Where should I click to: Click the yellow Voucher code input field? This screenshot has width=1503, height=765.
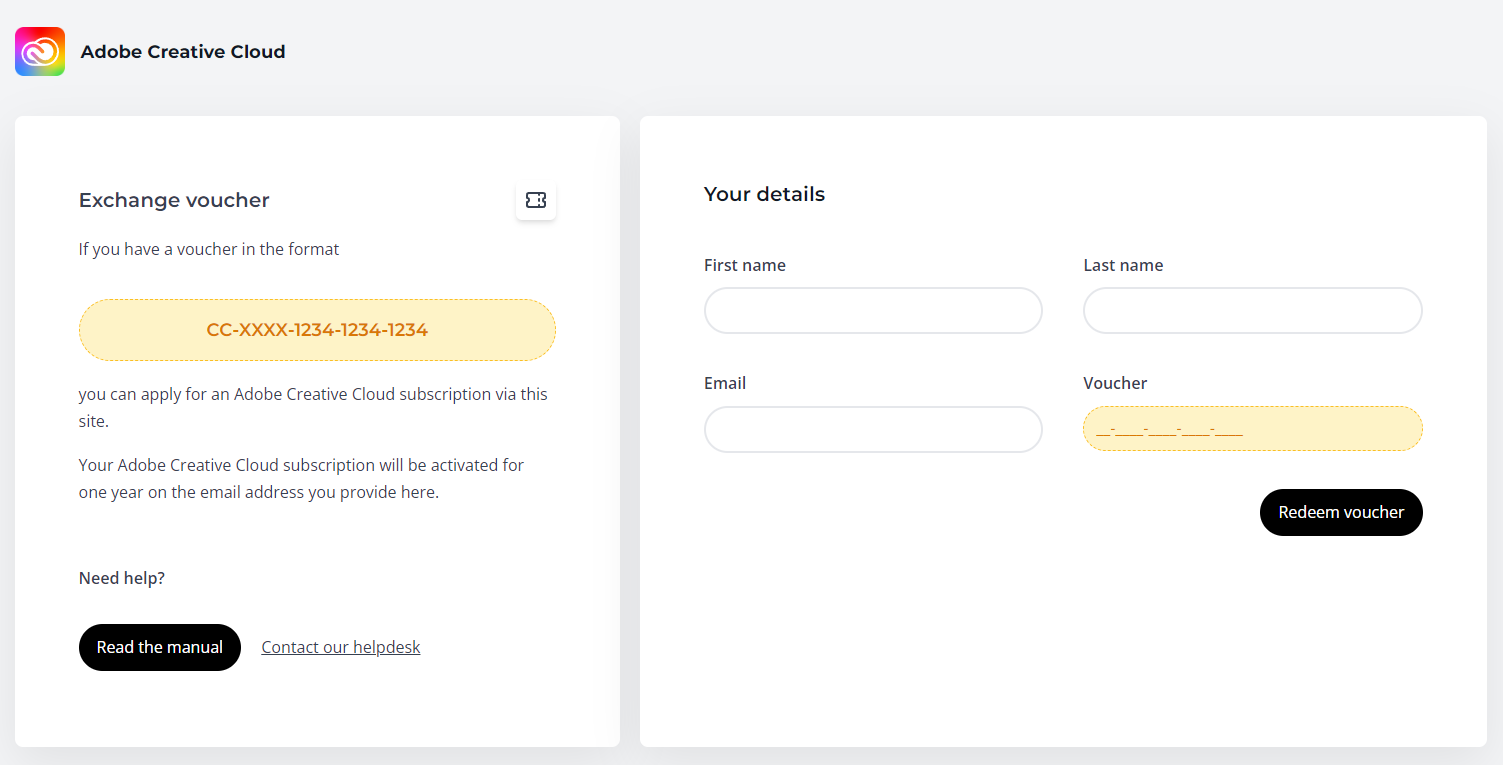[x=1253, y=429]
